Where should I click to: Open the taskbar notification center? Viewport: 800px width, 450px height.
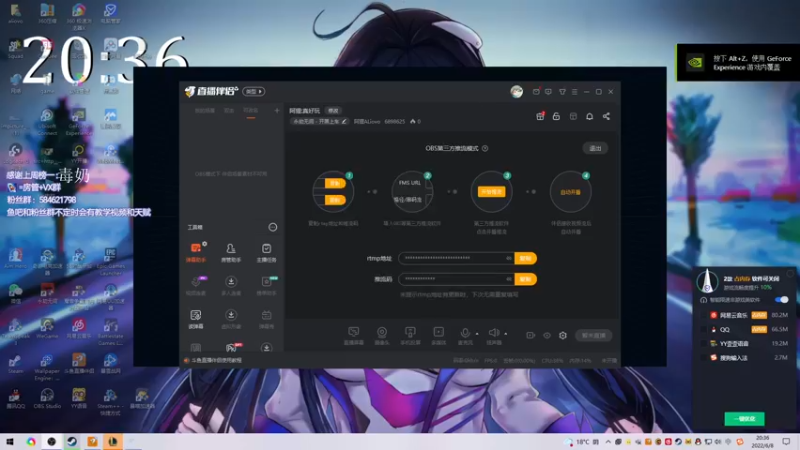coord(786,442)
